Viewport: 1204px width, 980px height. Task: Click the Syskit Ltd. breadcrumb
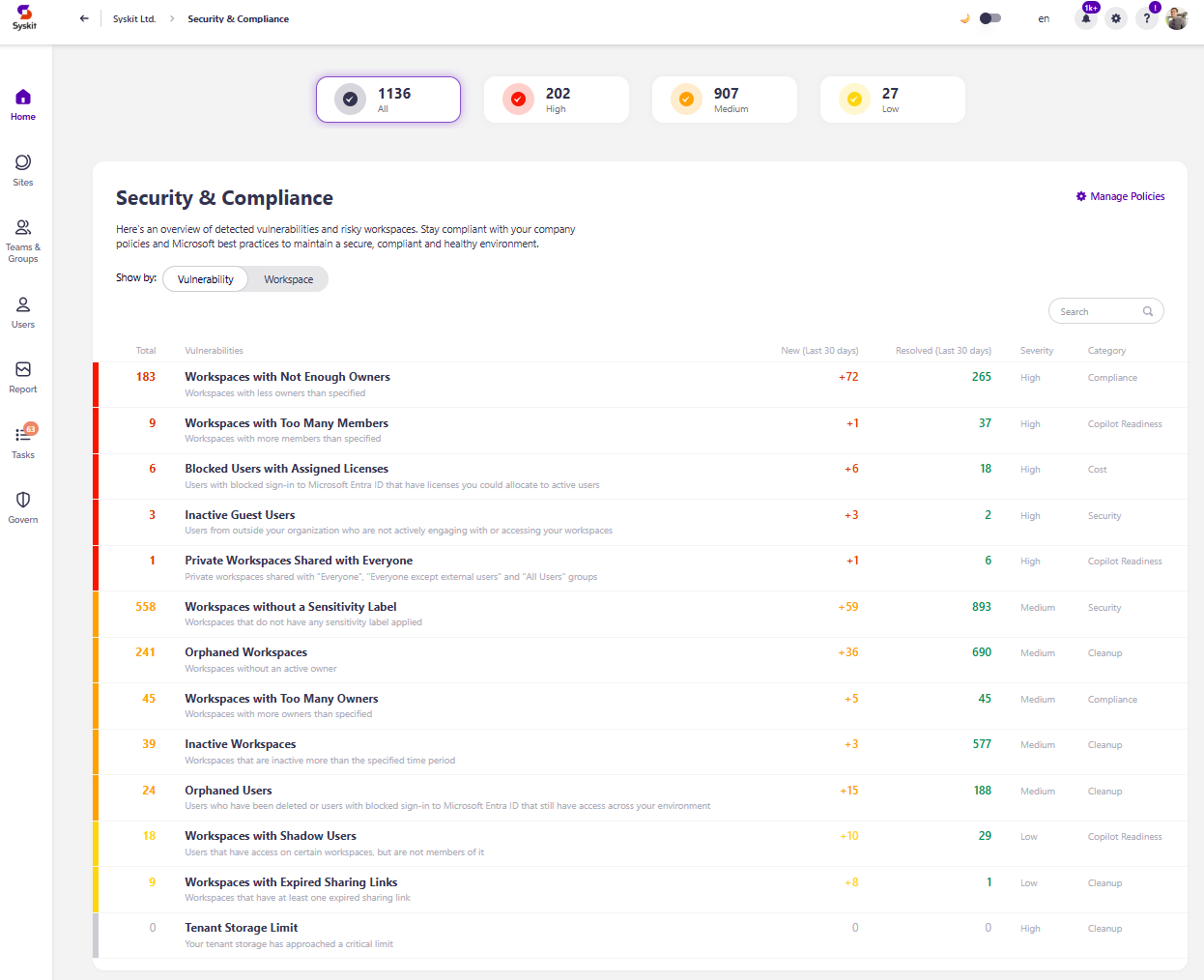pos(134,18)
